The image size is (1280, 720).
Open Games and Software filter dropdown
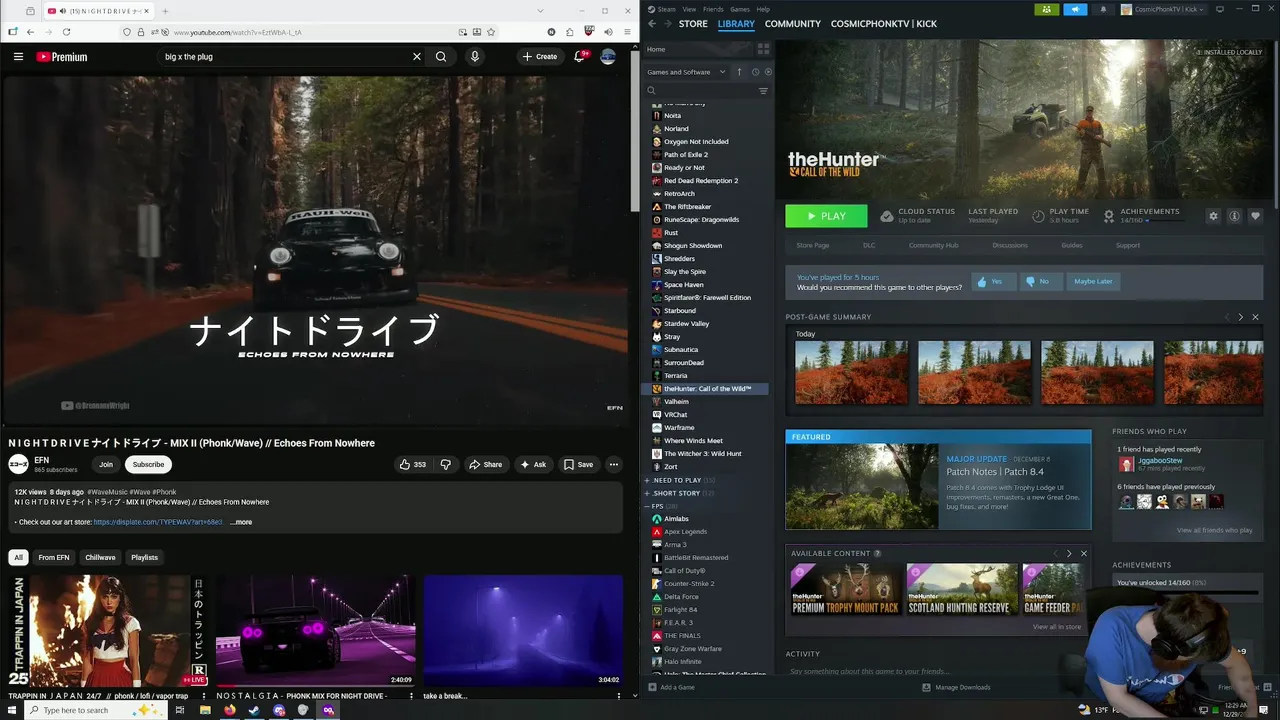point(687,72)
